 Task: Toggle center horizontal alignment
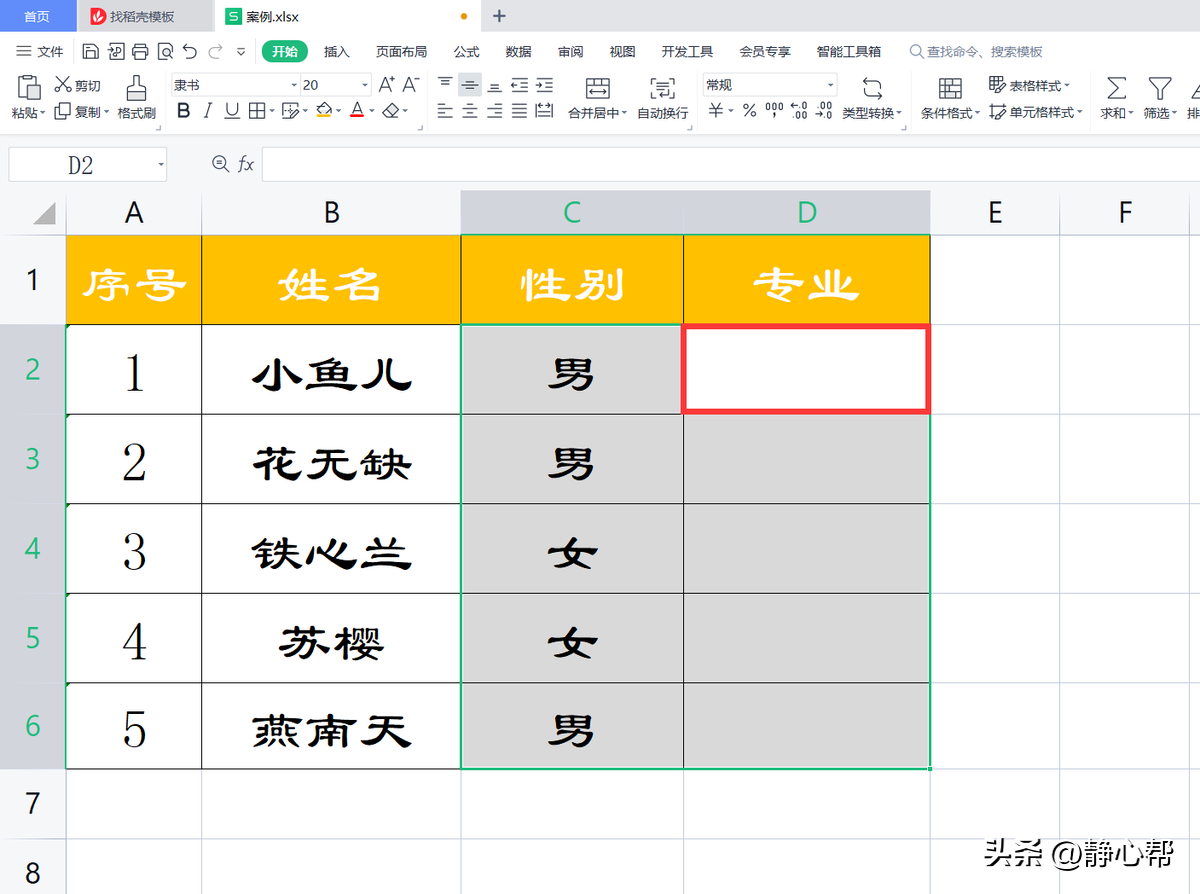point(470,111)
